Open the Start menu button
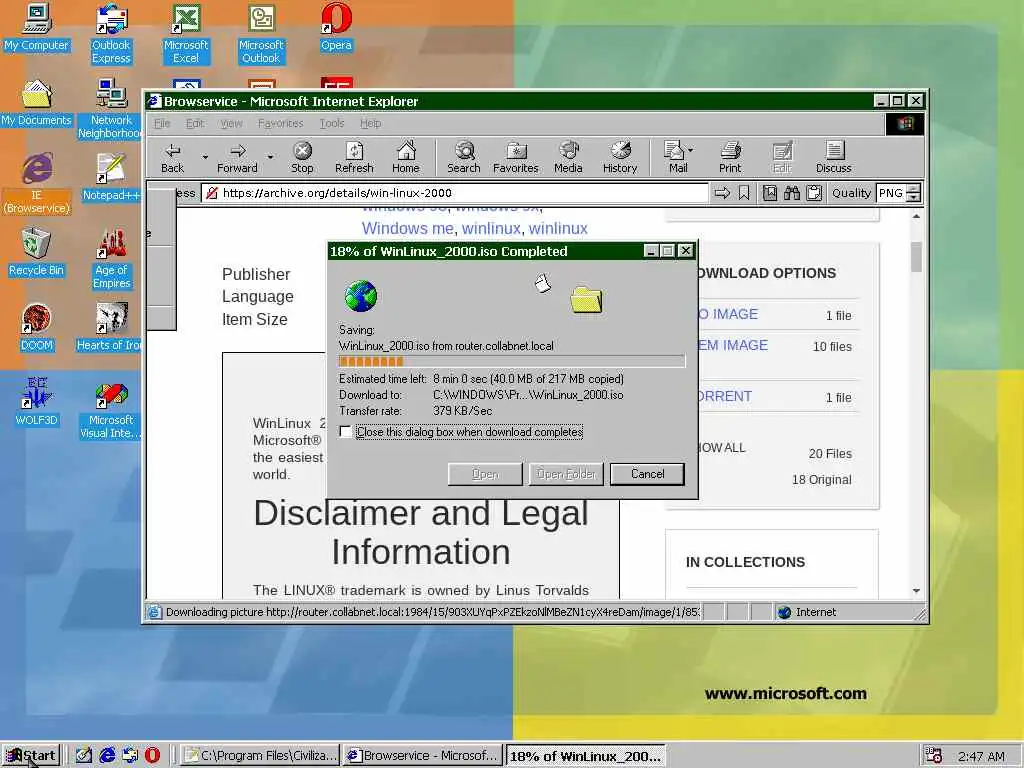Image resolution: width=1024 pixels, height=768 pixels. click(x=31, y=756)
